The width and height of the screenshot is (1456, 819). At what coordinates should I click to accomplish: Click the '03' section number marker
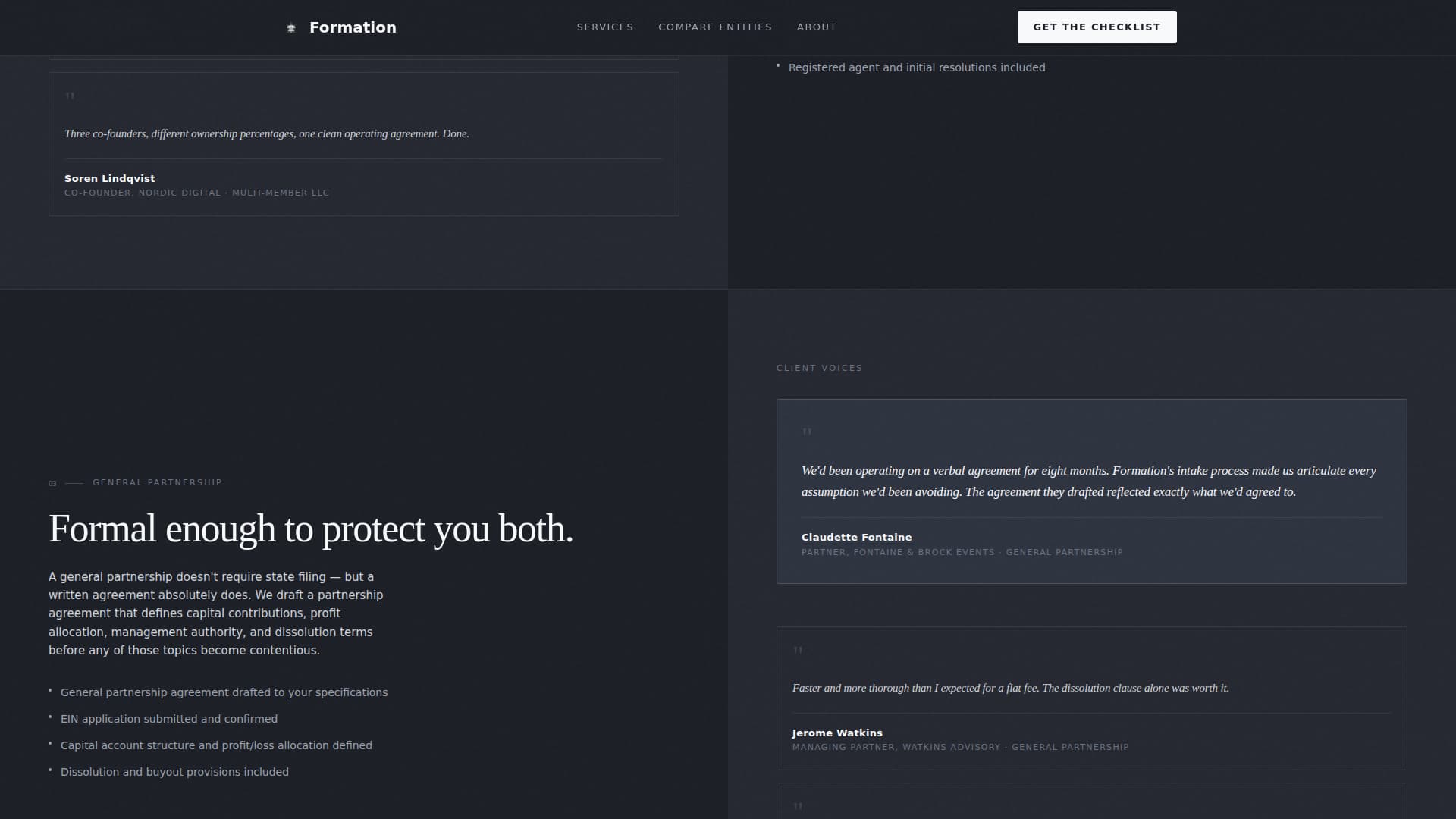click(52, 483)
